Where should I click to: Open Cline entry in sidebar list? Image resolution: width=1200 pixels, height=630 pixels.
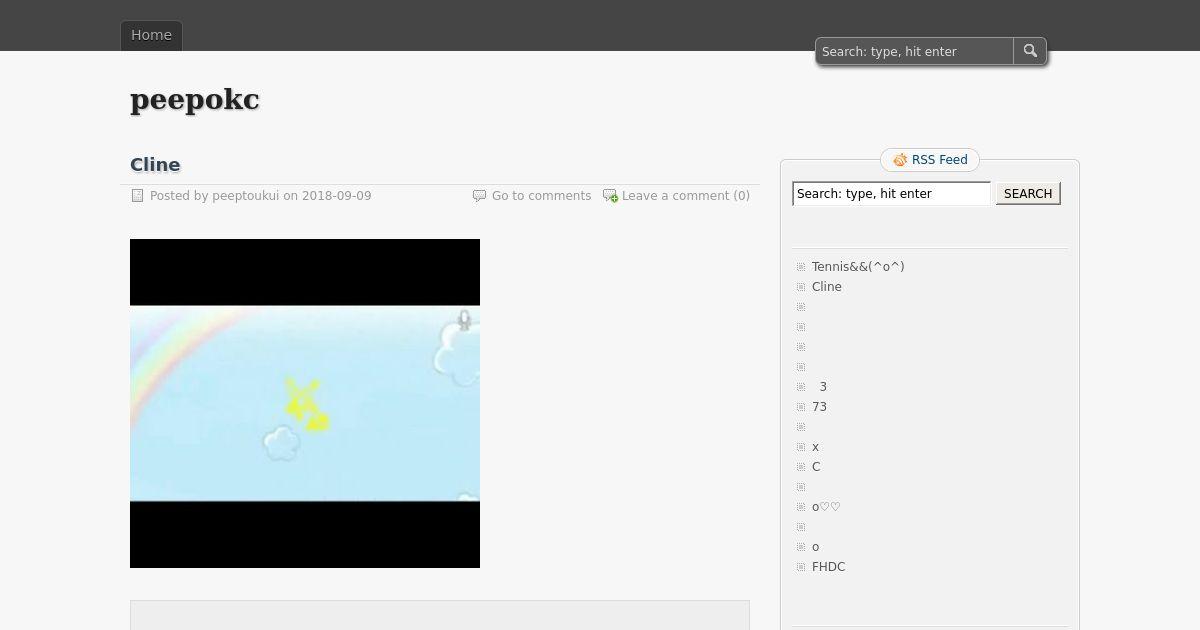click(827, 287)
